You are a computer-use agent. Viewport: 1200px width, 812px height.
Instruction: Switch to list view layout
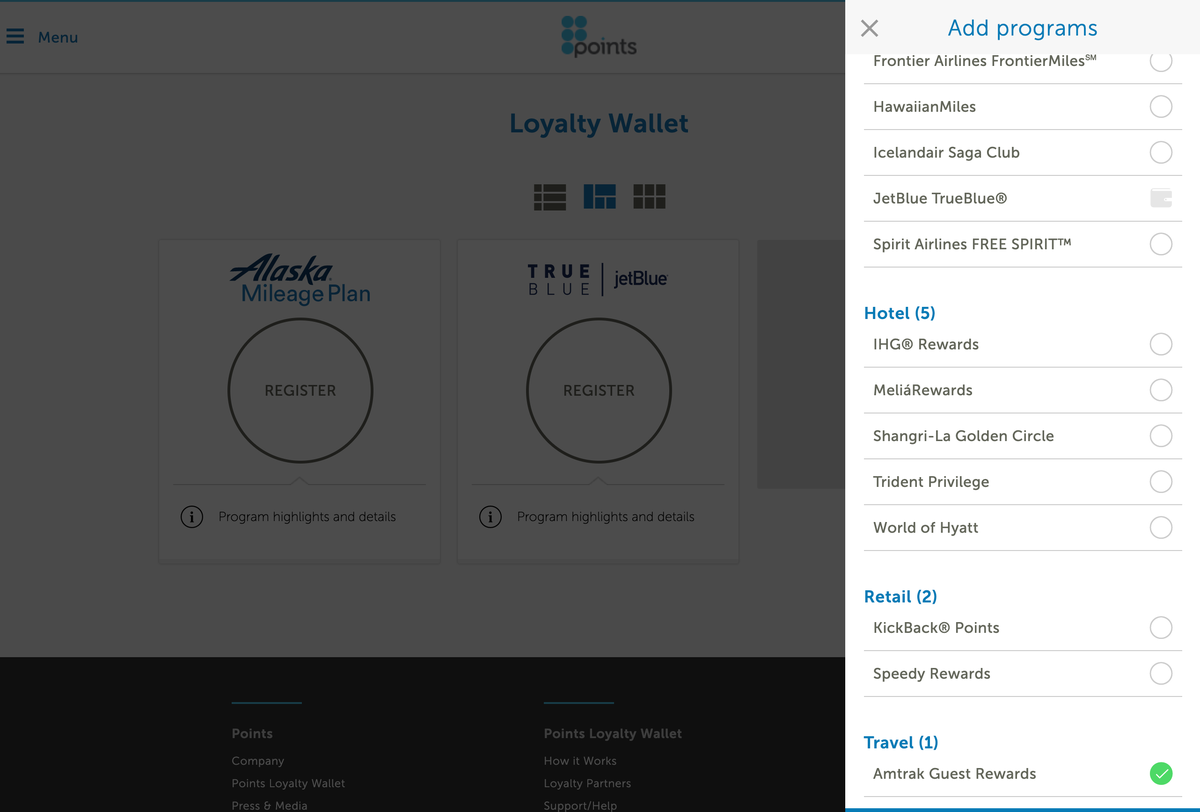point(549,196)
